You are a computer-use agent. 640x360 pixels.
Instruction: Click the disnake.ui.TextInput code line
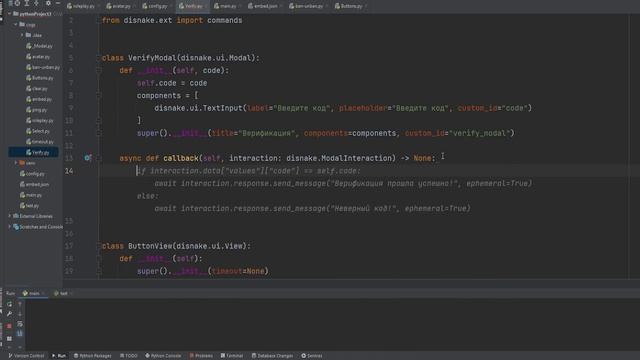point(343,108)
